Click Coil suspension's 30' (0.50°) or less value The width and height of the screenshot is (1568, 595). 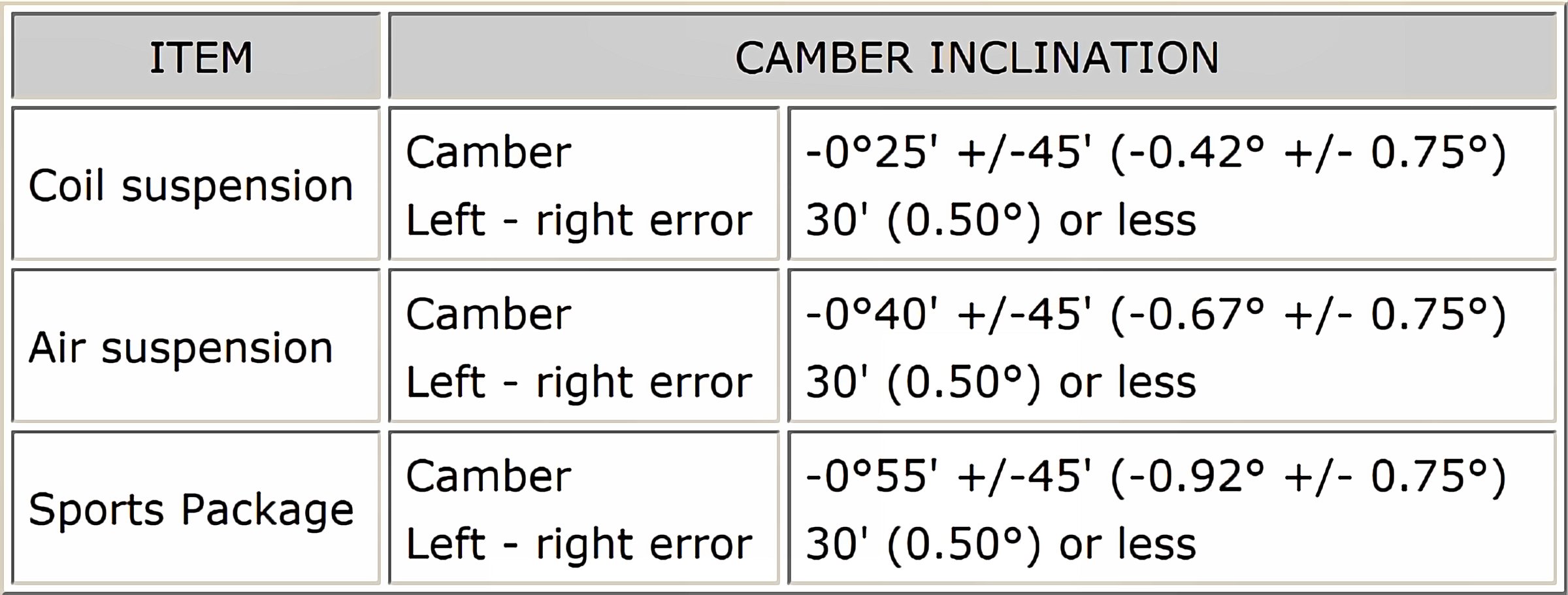coord(1001,220)
